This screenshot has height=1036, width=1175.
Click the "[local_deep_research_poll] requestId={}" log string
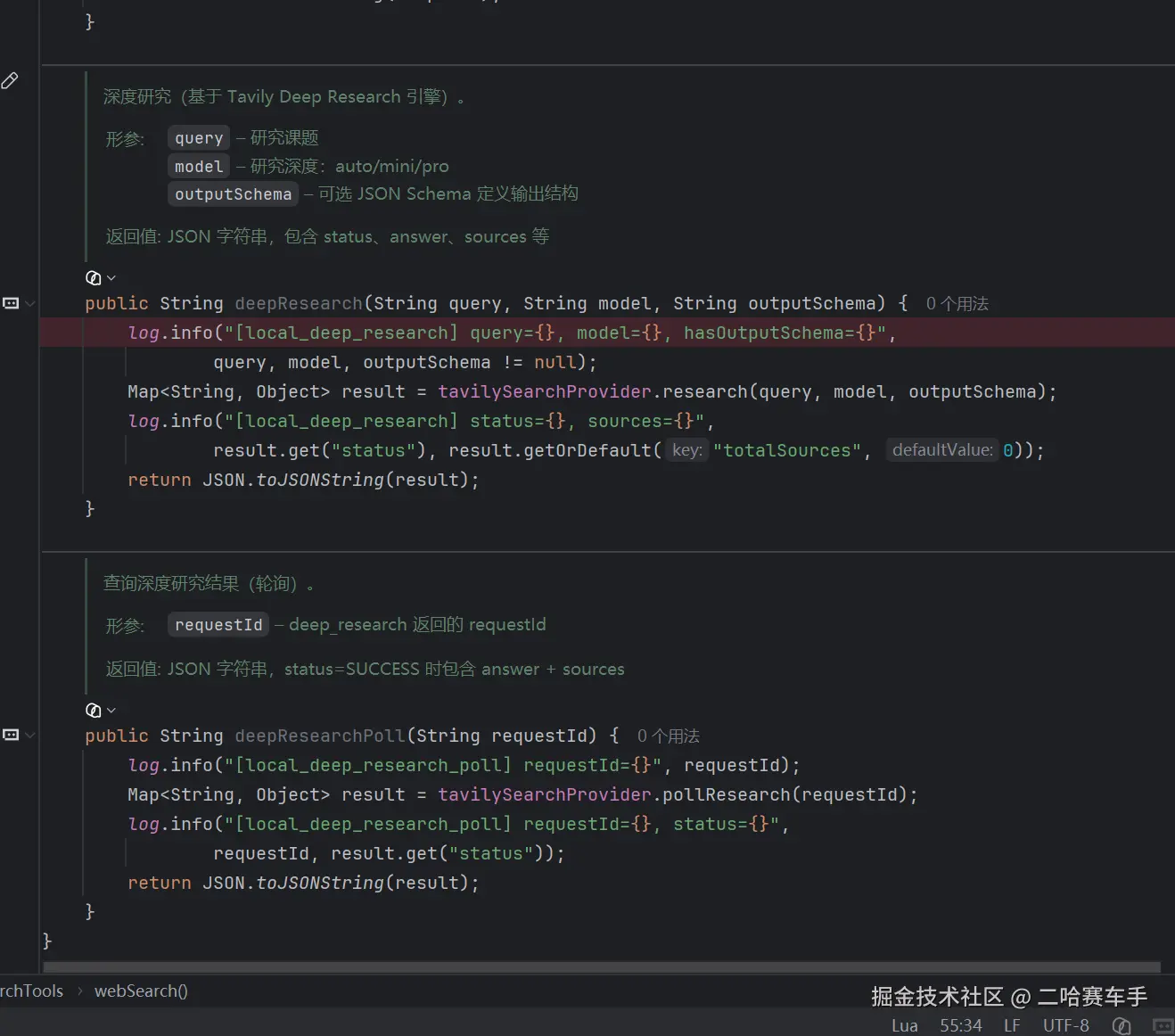point(443,765)
